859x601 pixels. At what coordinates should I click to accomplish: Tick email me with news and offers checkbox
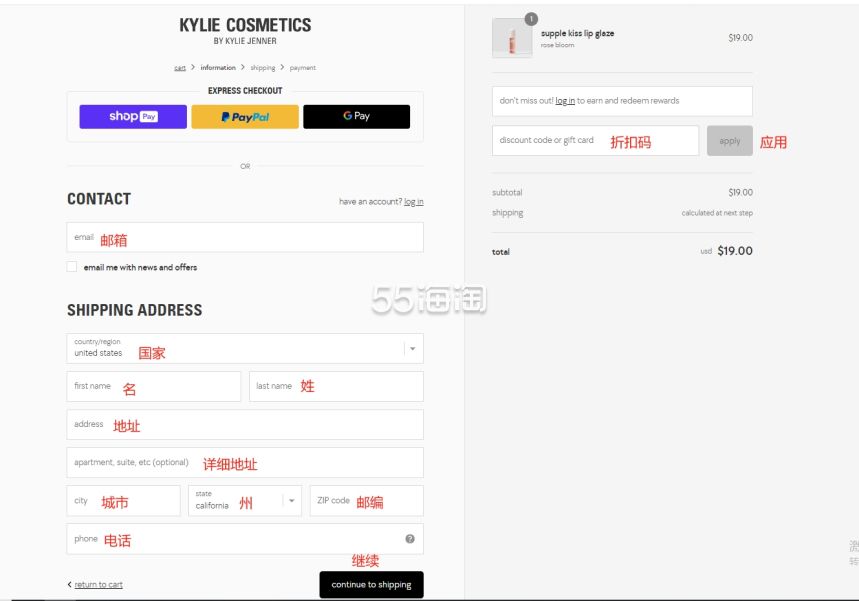tap(72, 267)
